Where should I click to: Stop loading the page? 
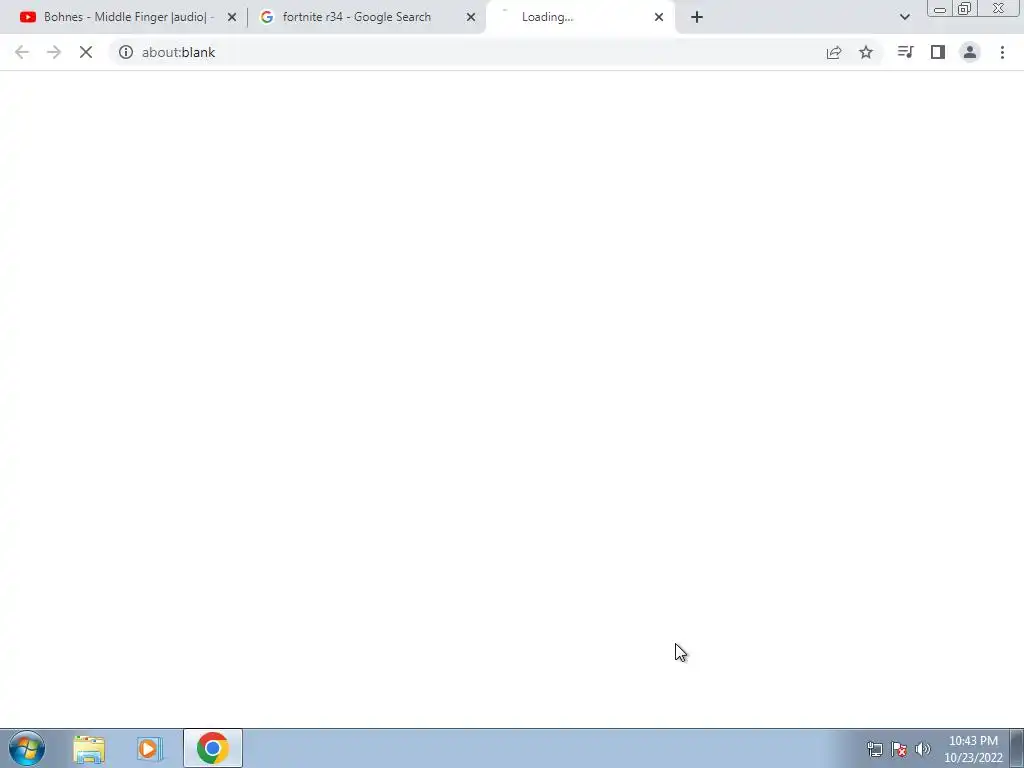(86, 52)
